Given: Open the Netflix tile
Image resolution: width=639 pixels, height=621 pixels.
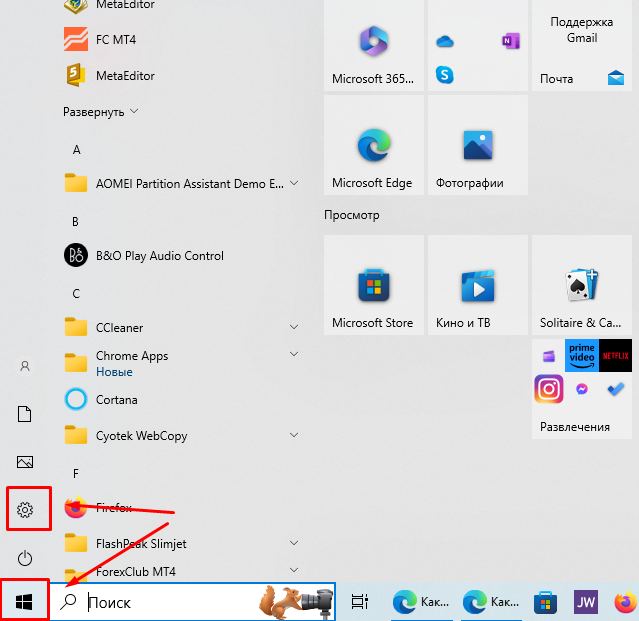Looking at the screenshot, I should [615, 355].
